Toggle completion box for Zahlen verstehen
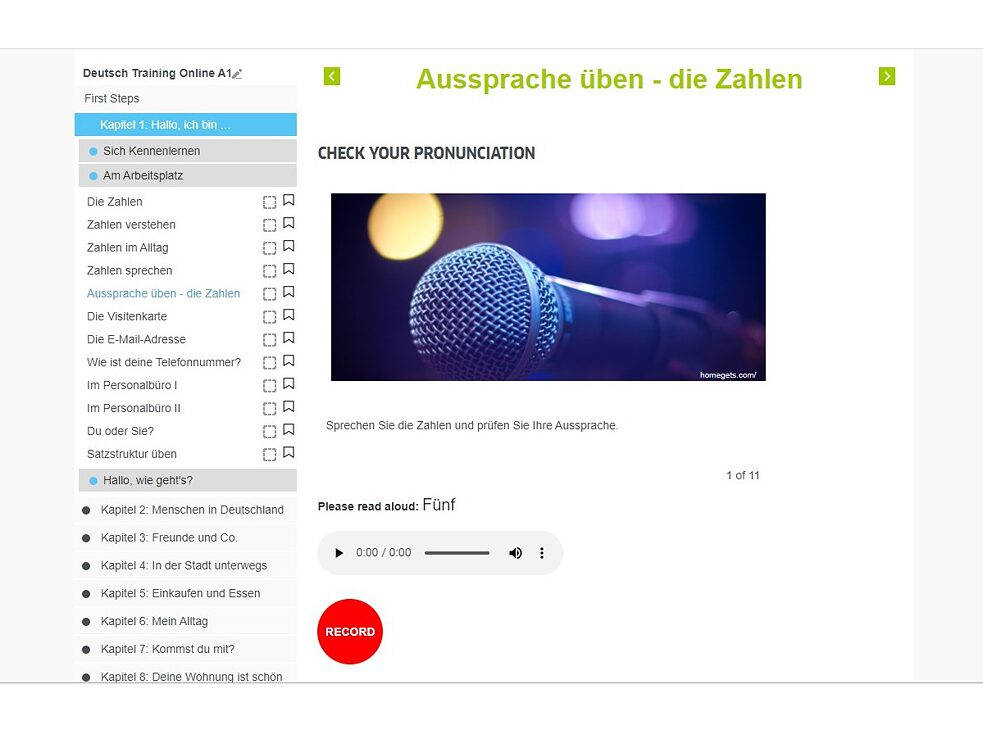 click(269, 225)
